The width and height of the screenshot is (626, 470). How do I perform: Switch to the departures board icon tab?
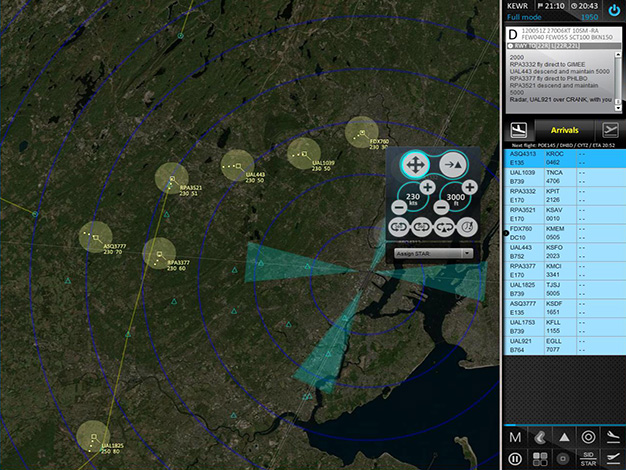(610, 130)
